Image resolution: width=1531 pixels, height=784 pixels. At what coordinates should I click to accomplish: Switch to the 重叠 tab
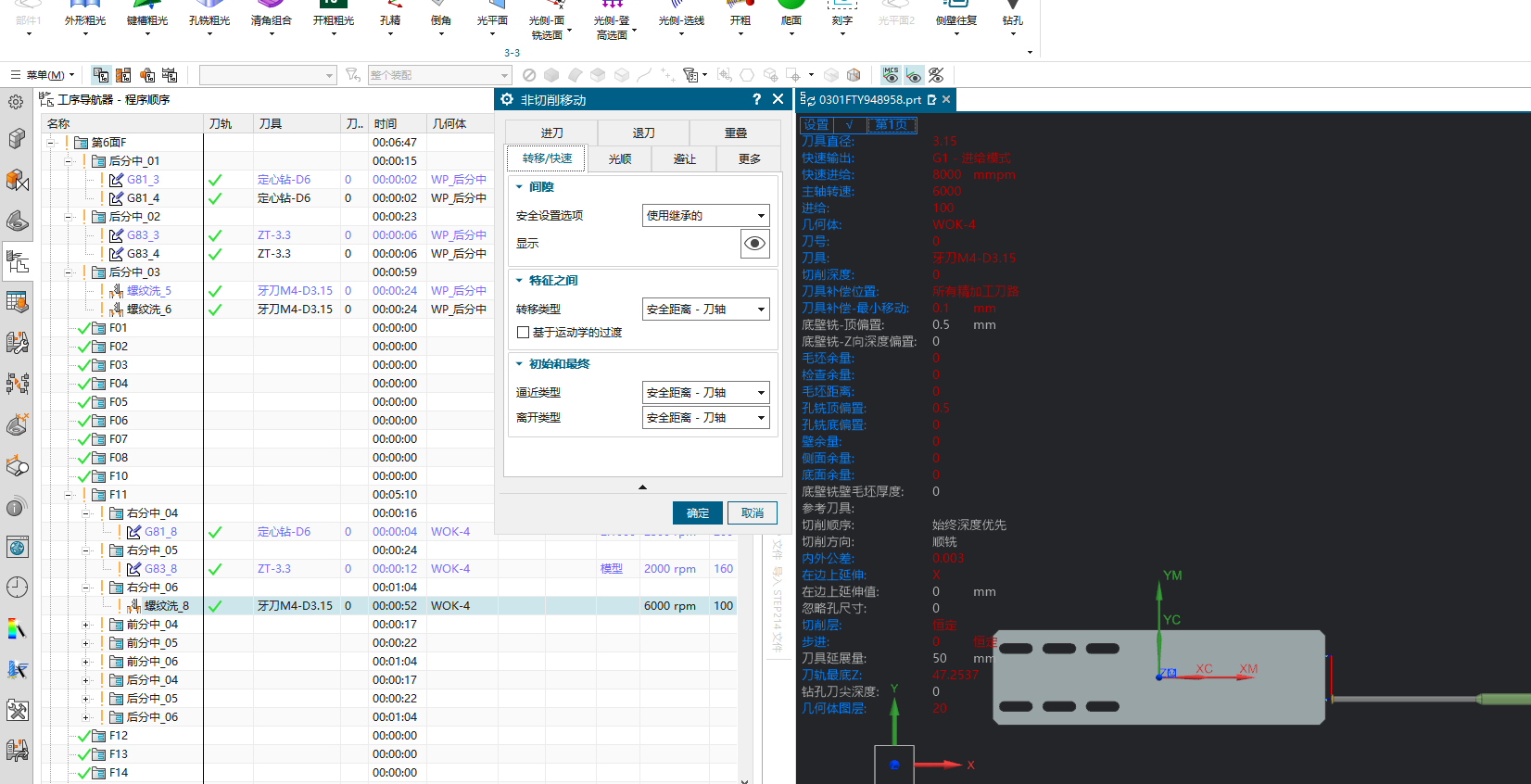(x=736, y=133)
